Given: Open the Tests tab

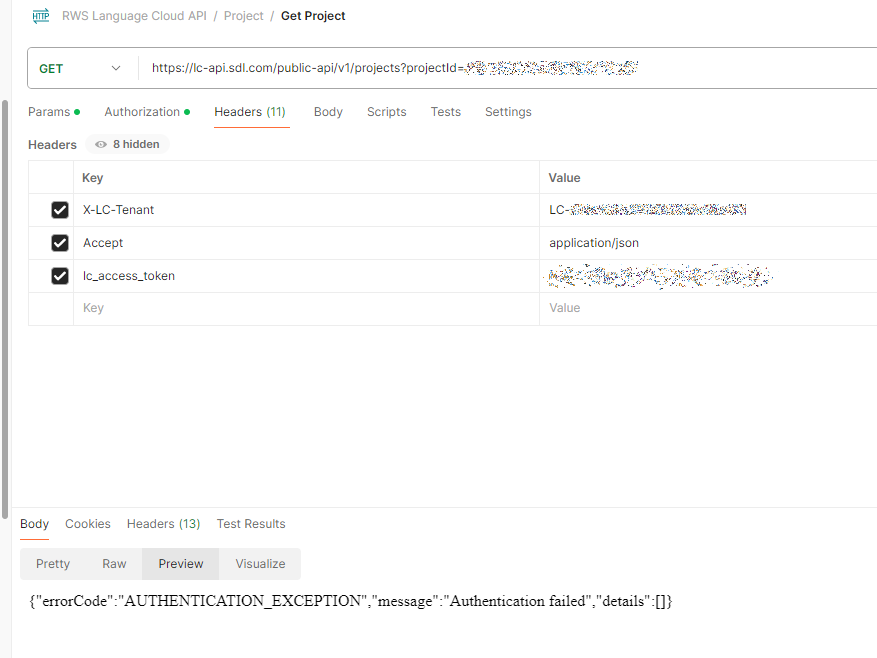Looking at the screenshot, I should tap(446, 112).
